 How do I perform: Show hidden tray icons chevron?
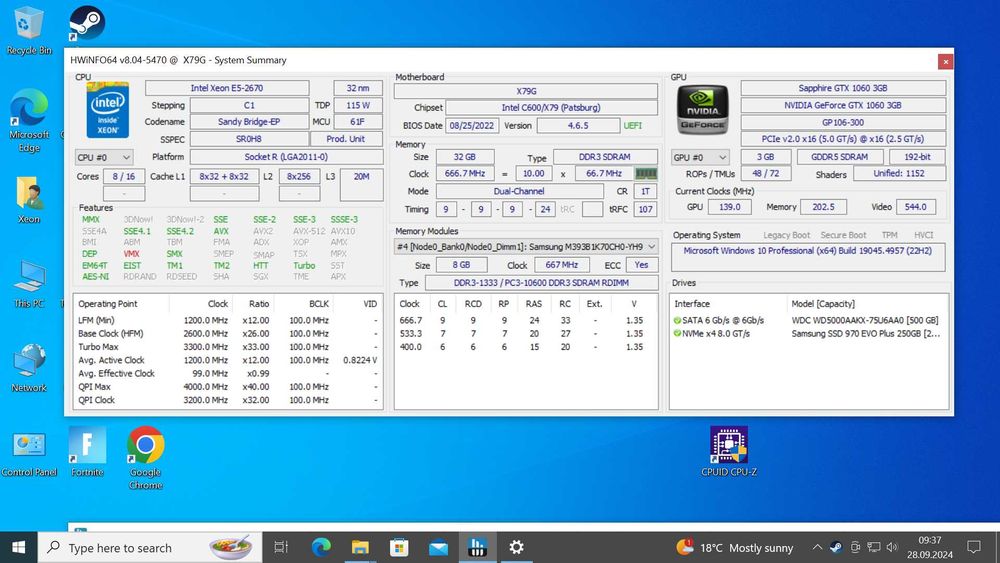click(817, 547)
